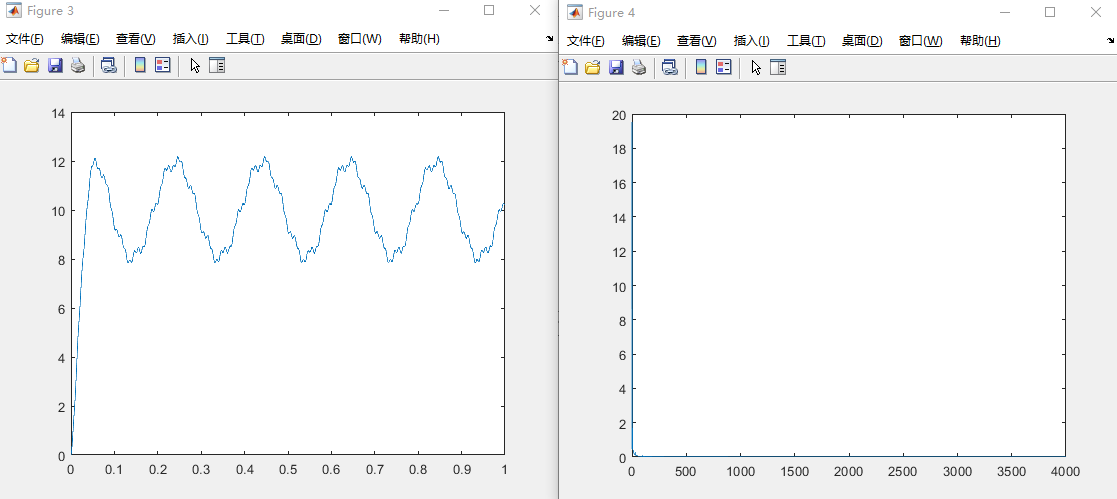Click x-axis tick label 4000 in Figure 4

(x=1066, y=471)
